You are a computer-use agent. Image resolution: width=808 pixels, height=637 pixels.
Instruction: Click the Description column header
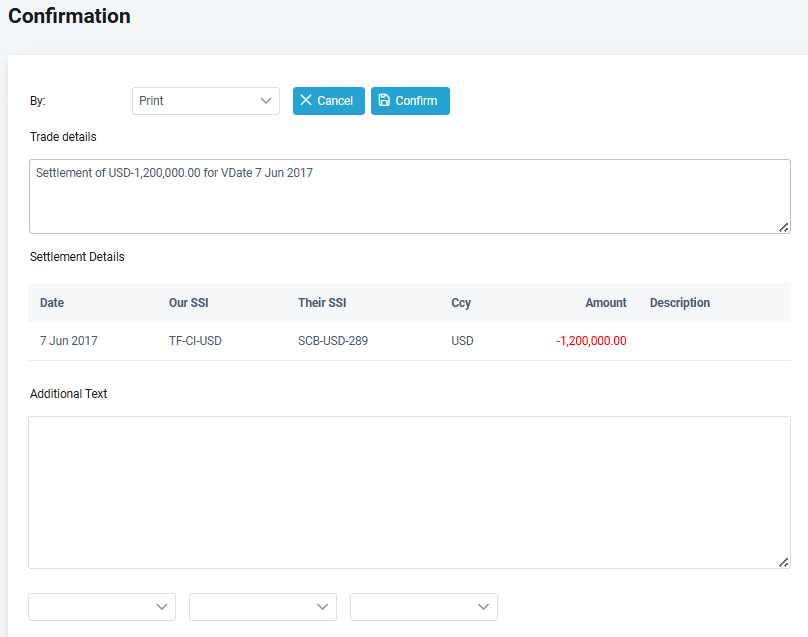680,303
